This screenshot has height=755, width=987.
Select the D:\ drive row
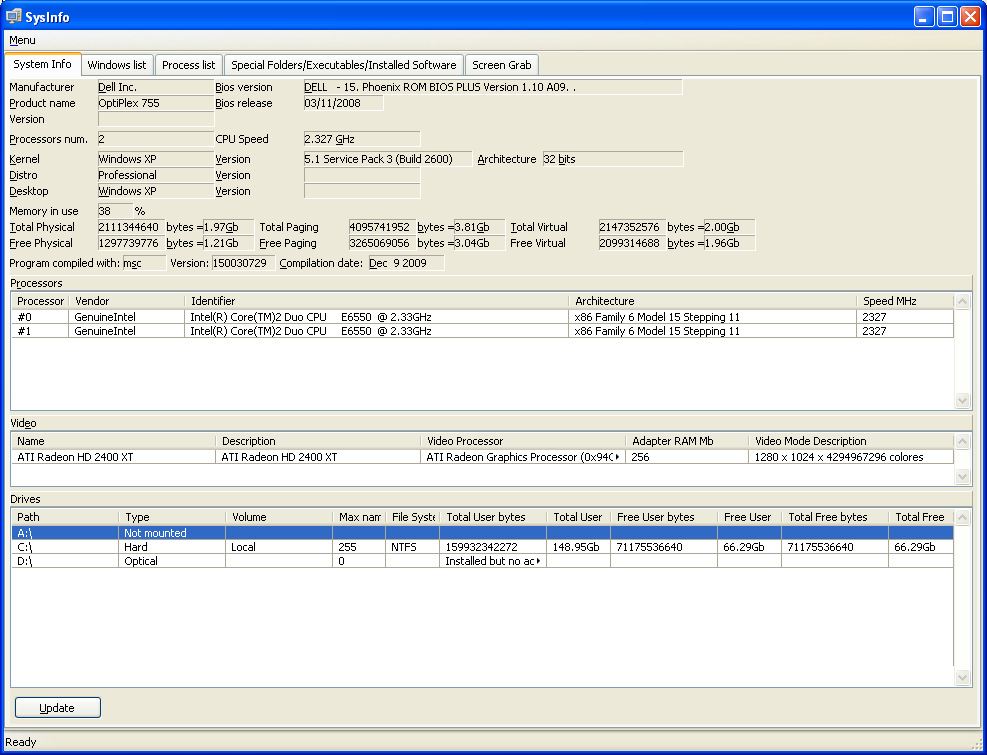click(x=482, y=560)
